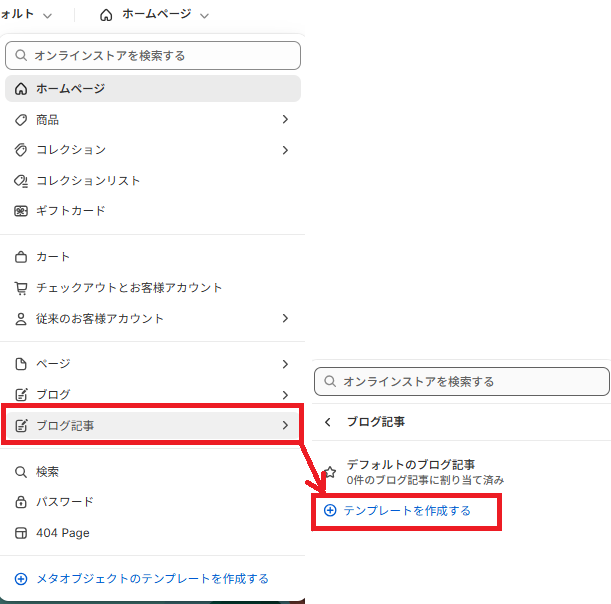Click the 404 Page layout icon

pos(21,533)
